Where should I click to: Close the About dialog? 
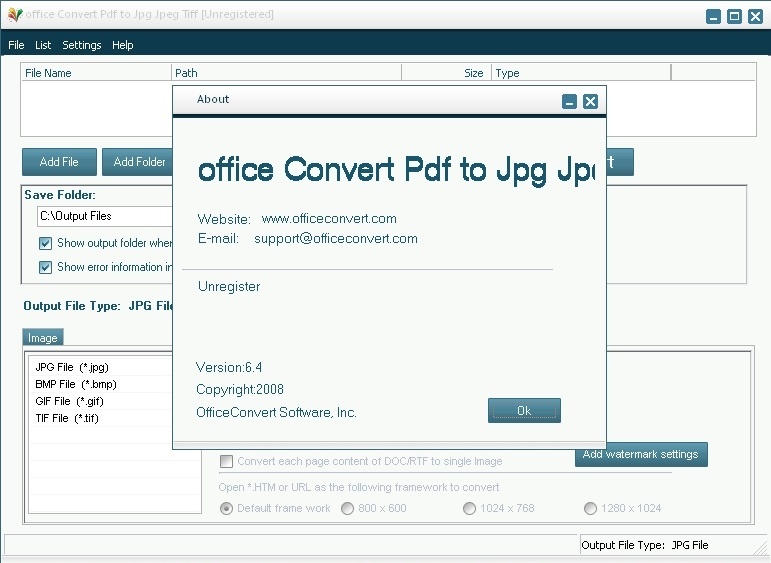tap(590, 102)
